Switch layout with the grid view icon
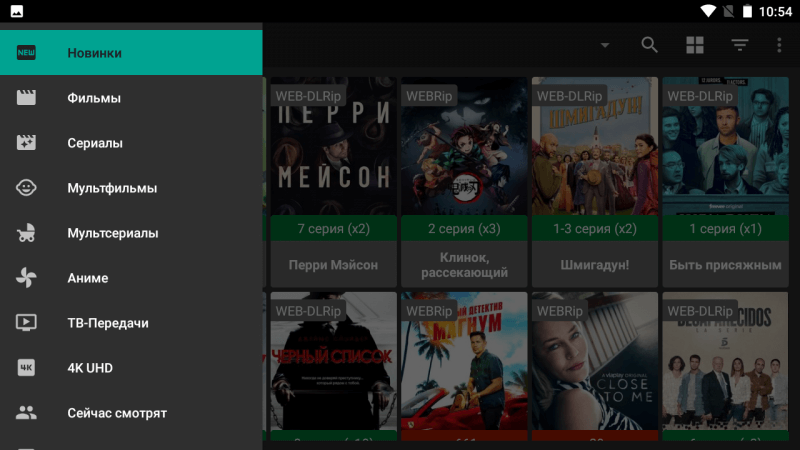The image size is (800, 450). click(x=694, y=45)
